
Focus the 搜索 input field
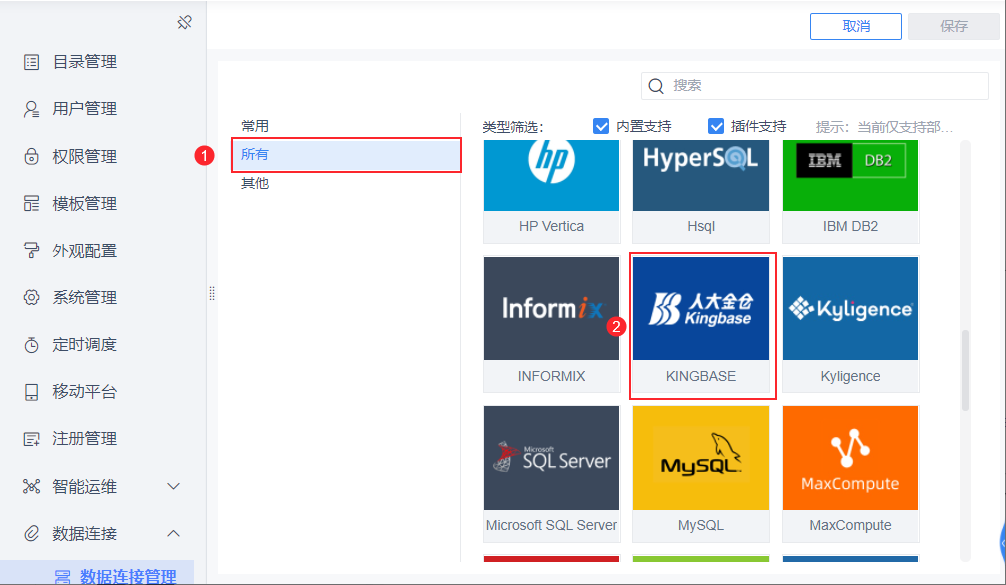coord(815,86)
